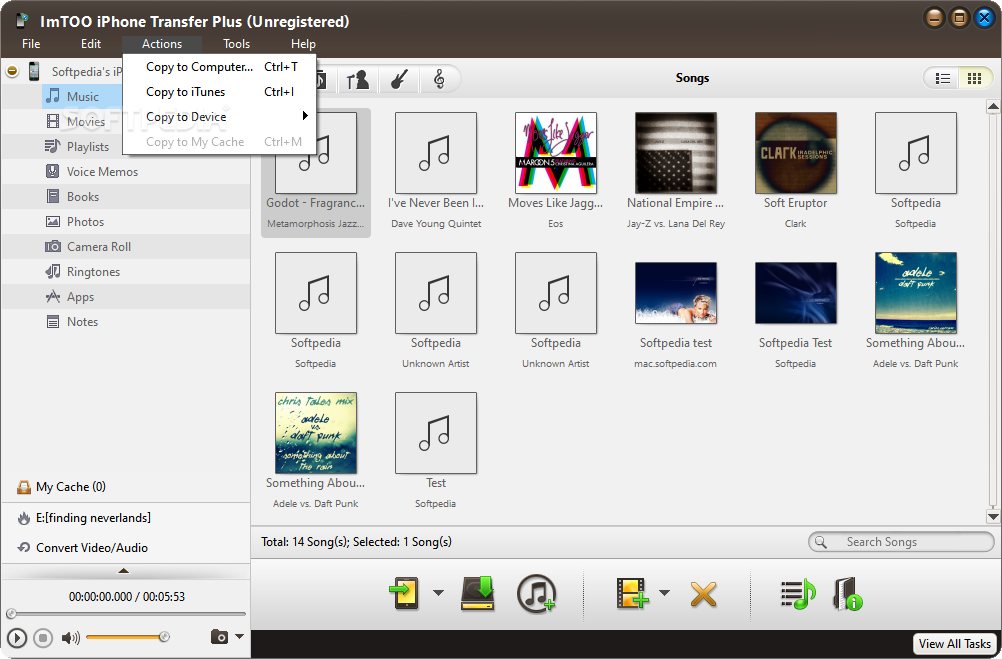Click the iPhone device icon in sidebar
The height and width of the screenshot is (659, 1002).
pos(34,71)
